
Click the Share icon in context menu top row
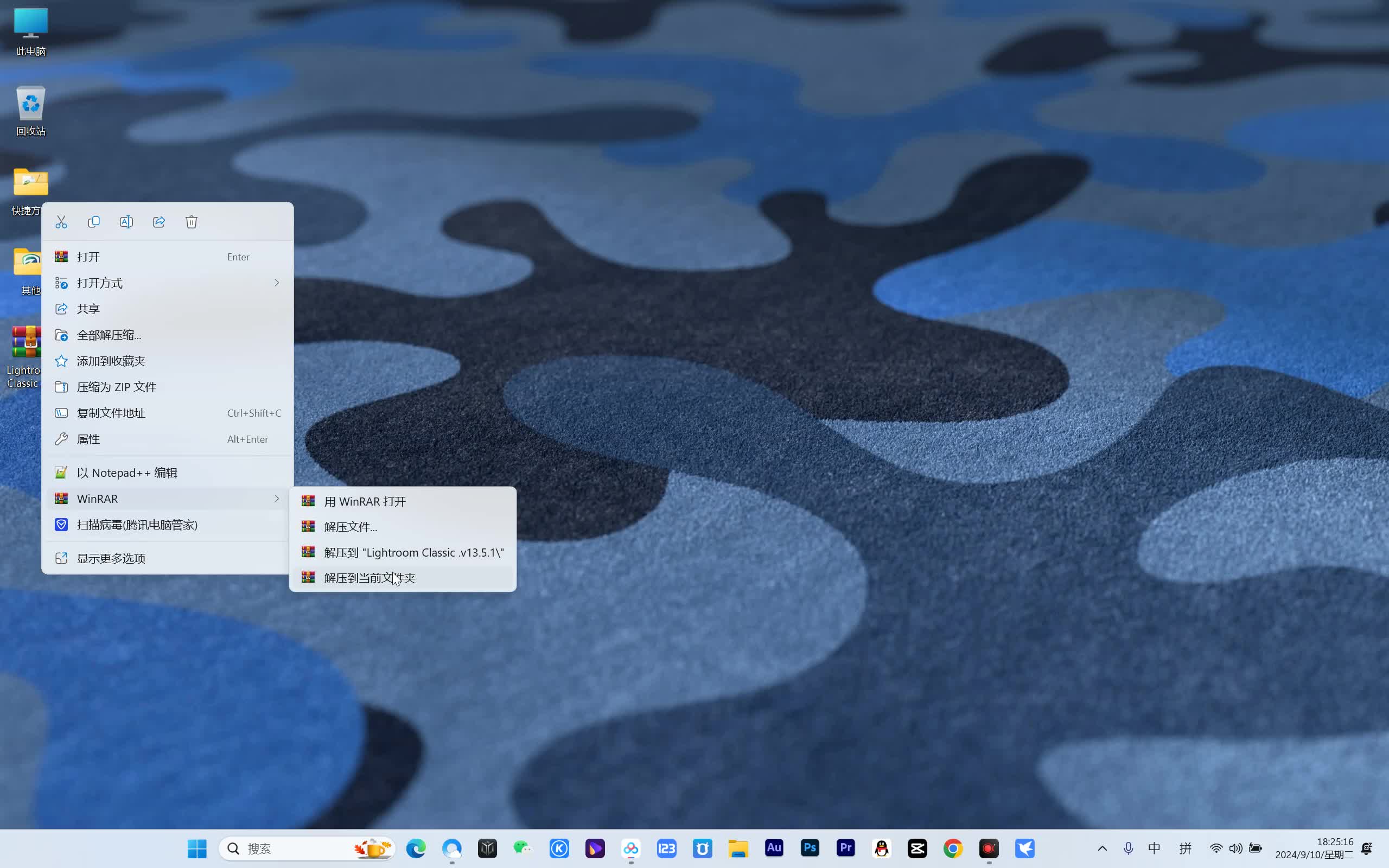pos(159,221)
